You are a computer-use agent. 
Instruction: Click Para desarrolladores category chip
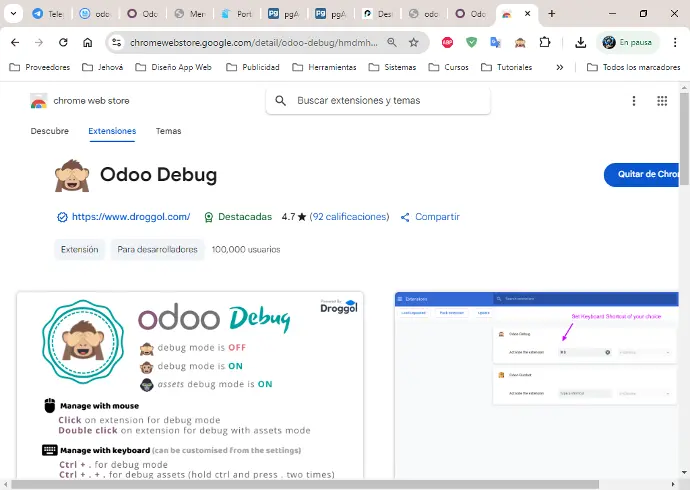(158, 249)
